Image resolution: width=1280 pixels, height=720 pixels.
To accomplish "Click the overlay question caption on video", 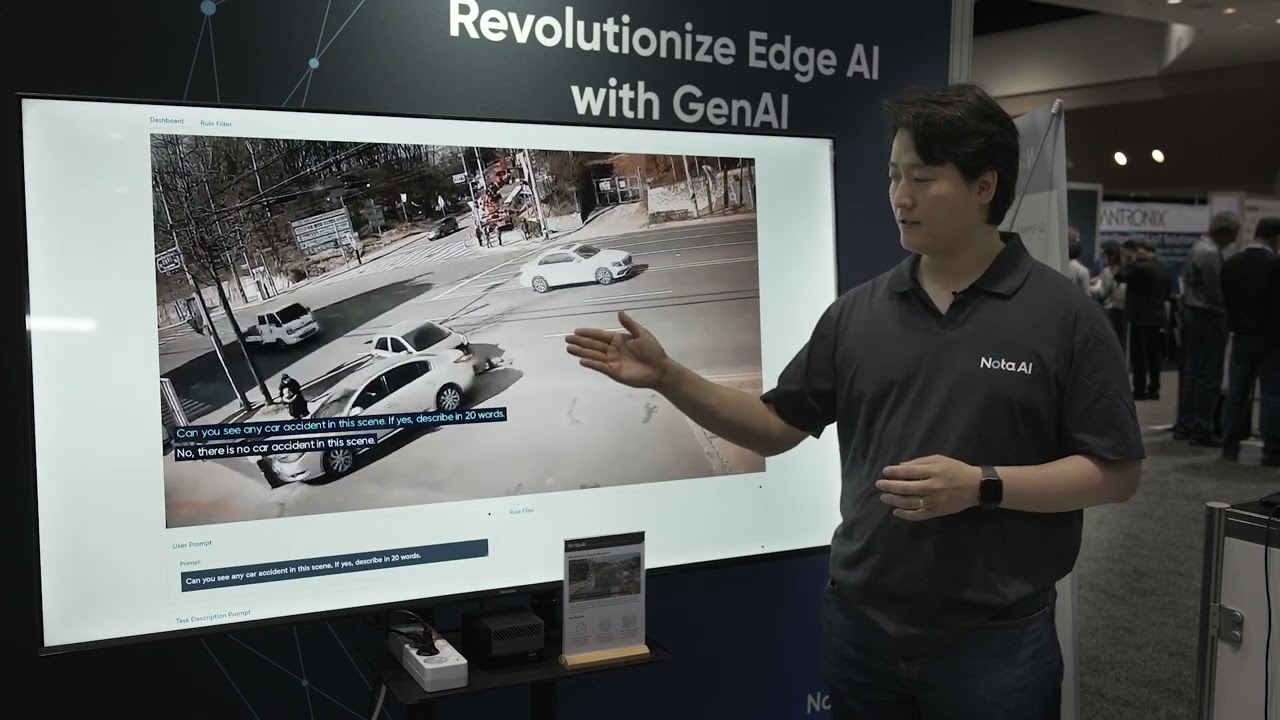I will click(340, 423).
